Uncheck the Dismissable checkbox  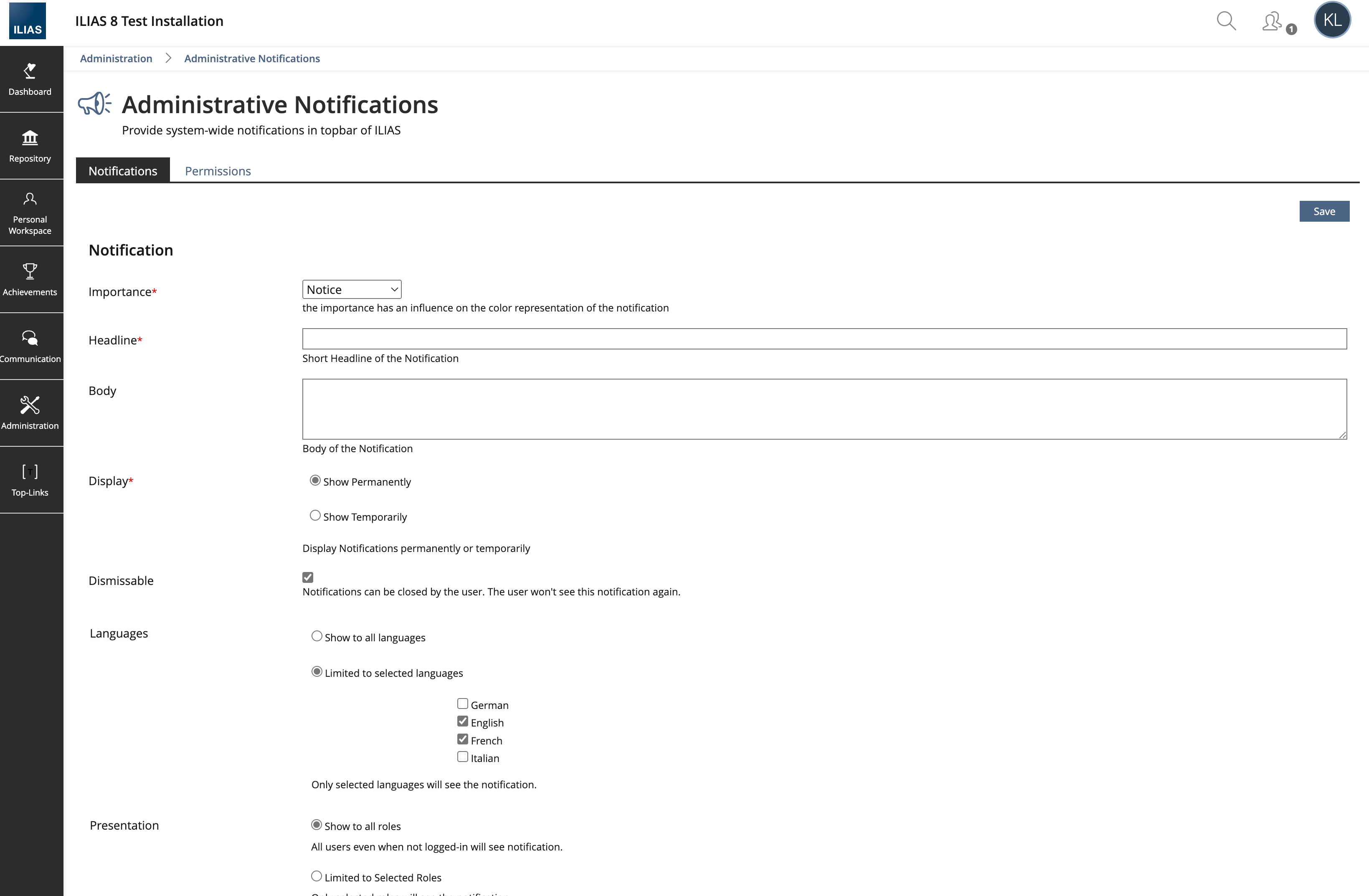click(308, 577)
